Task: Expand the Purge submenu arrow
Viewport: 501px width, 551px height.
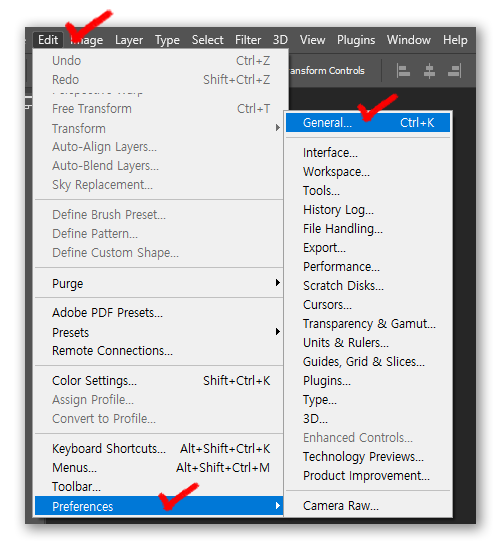Action: [278, 283]
